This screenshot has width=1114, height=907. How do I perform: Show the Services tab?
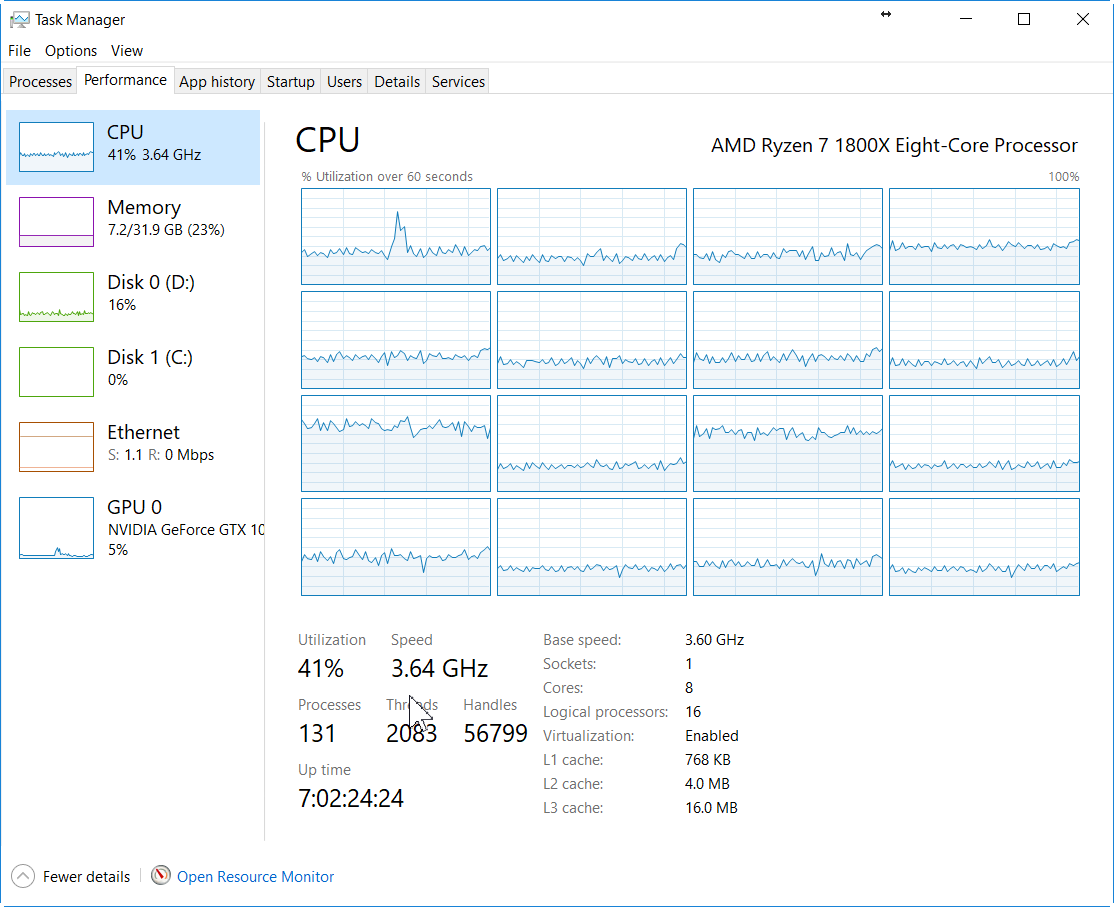tap(458, 82)
